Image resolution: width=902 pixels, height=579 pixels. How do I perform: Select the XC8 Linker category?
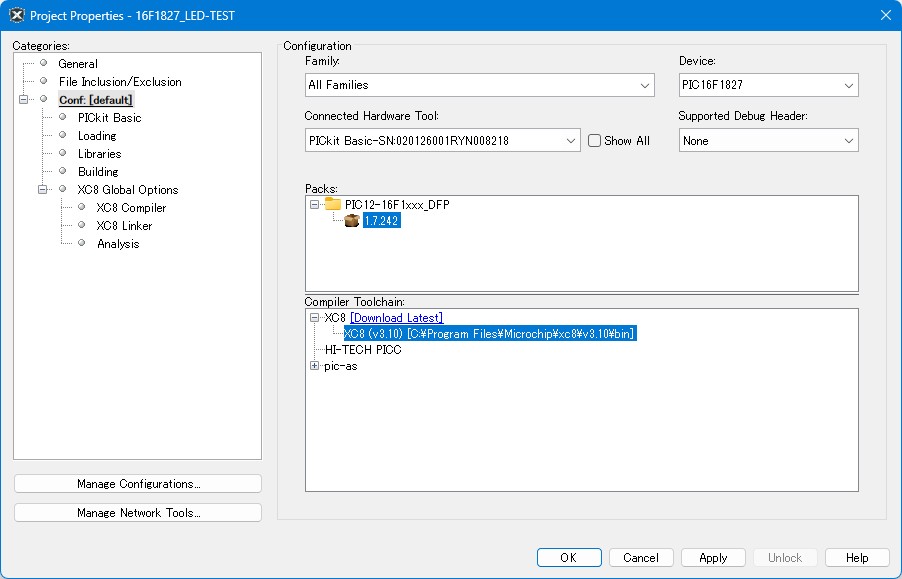pyautogui.click(x=124, y=226)
